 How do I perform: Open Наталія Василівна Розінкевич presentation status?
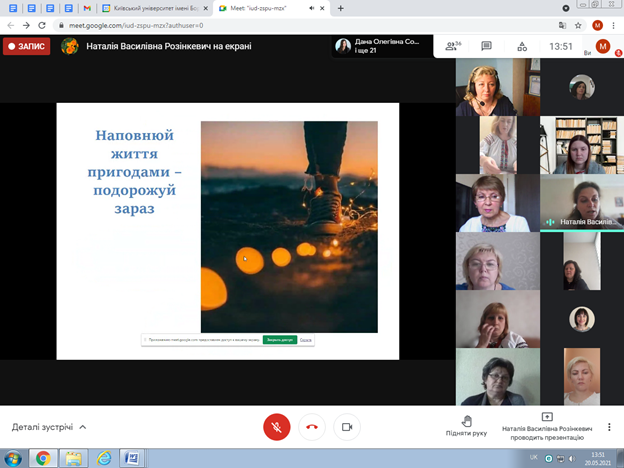click(547, 427)
